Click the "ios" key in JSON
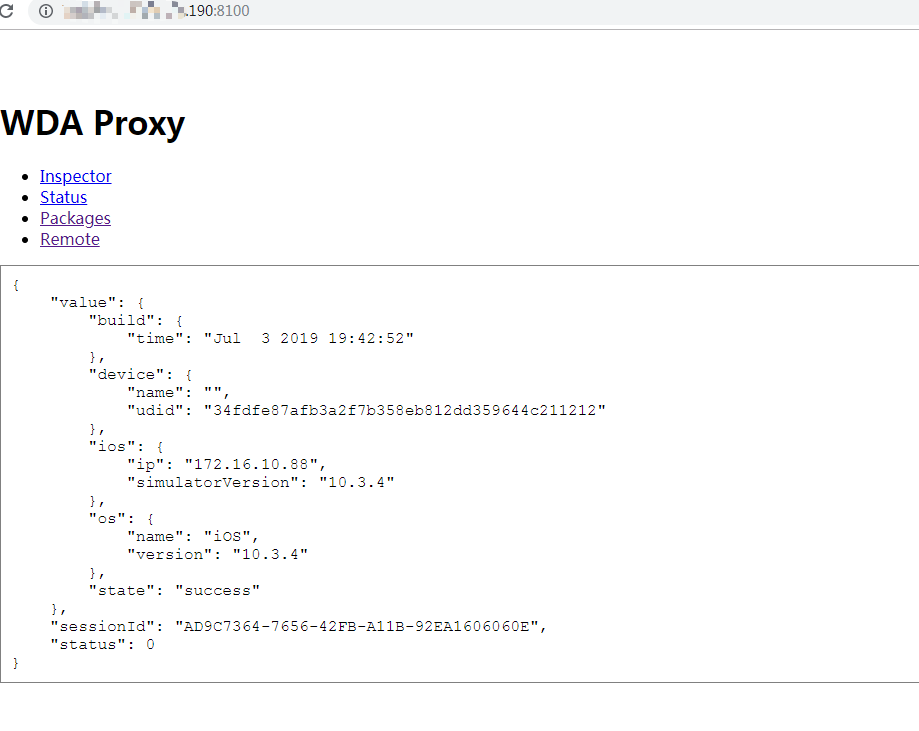This screenshot has width=919, height=731. 112,446
